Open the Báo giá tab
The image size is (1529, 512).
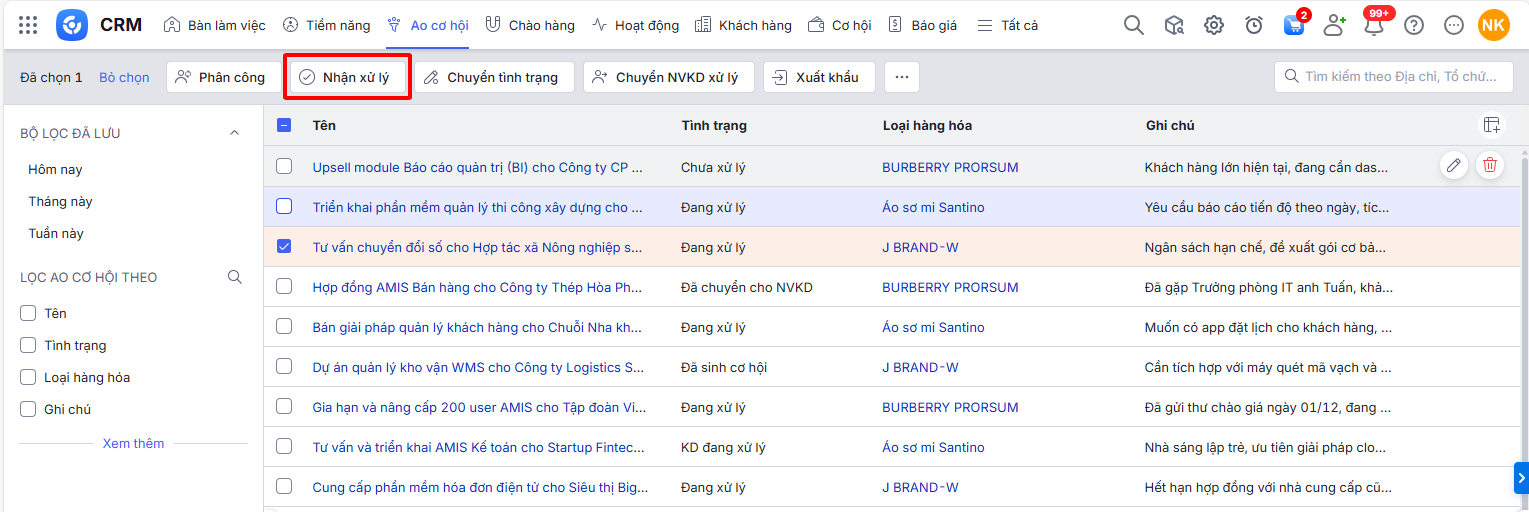point(922,25)
